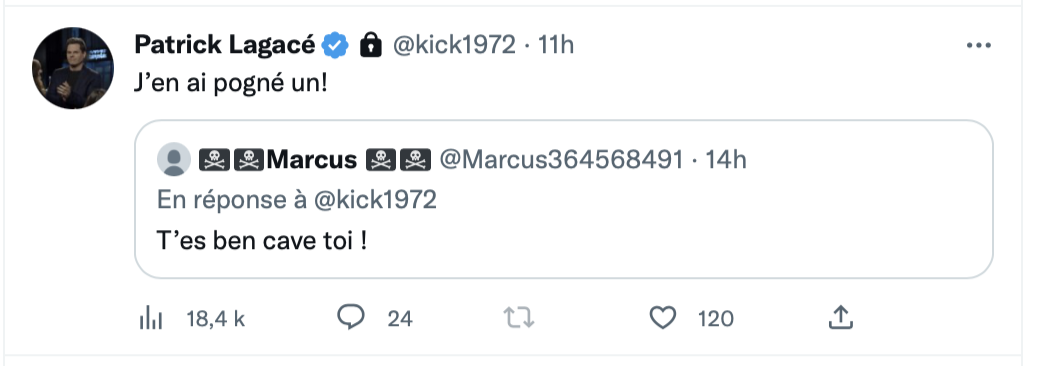Image resolution: width=1044 pixels, height=366 pixels.
Task: Click the padlock protected-account icon
Action: 370,45
